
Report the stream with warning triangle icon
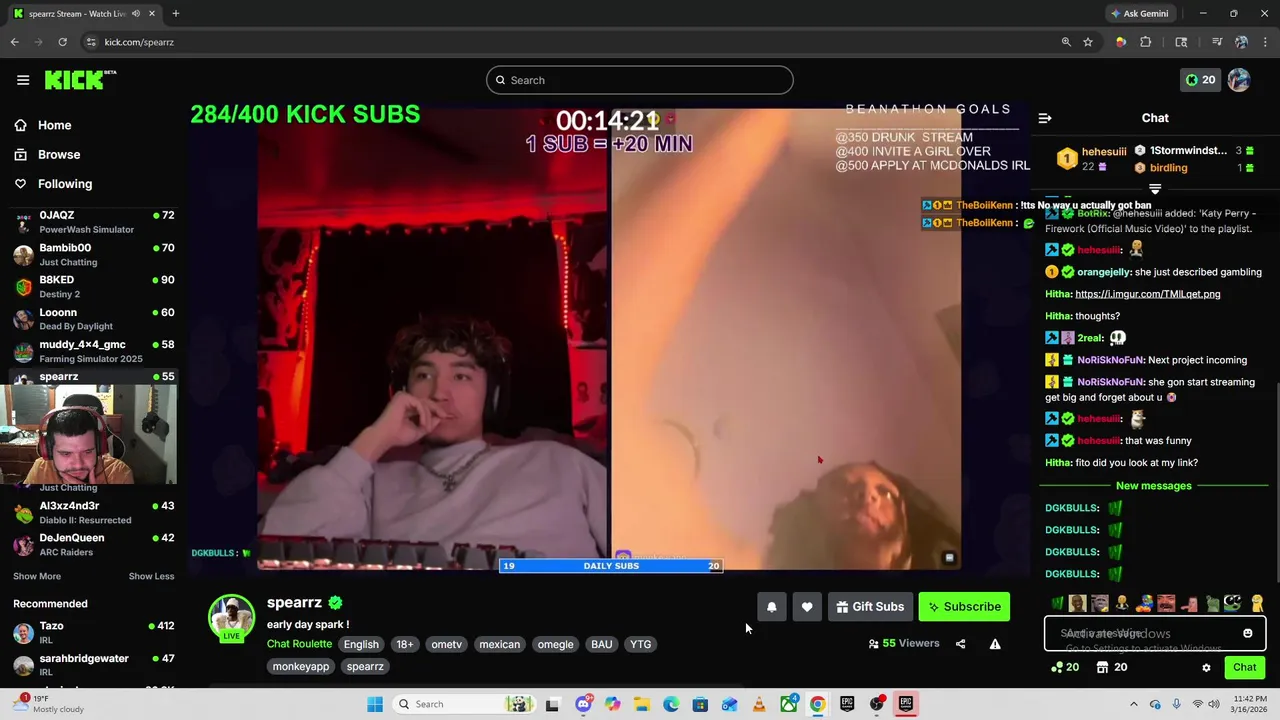click(x=995, y=644)
